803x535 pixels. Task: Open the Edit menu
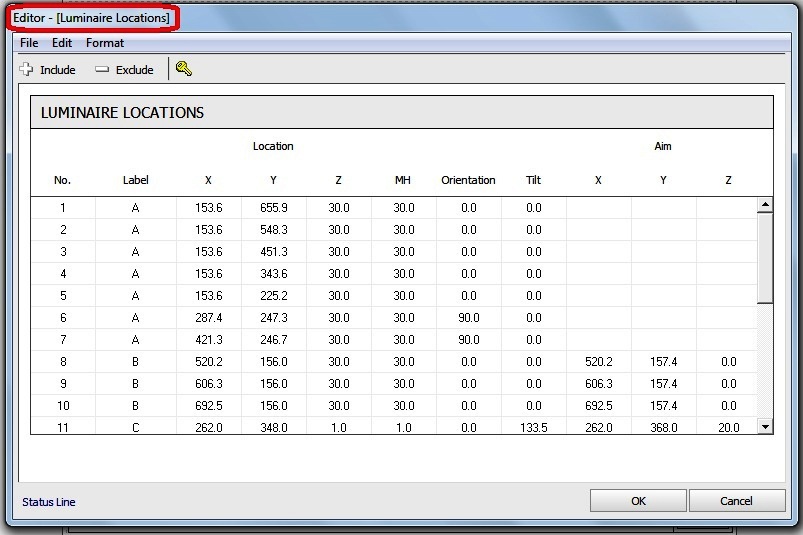coord(62,43)
